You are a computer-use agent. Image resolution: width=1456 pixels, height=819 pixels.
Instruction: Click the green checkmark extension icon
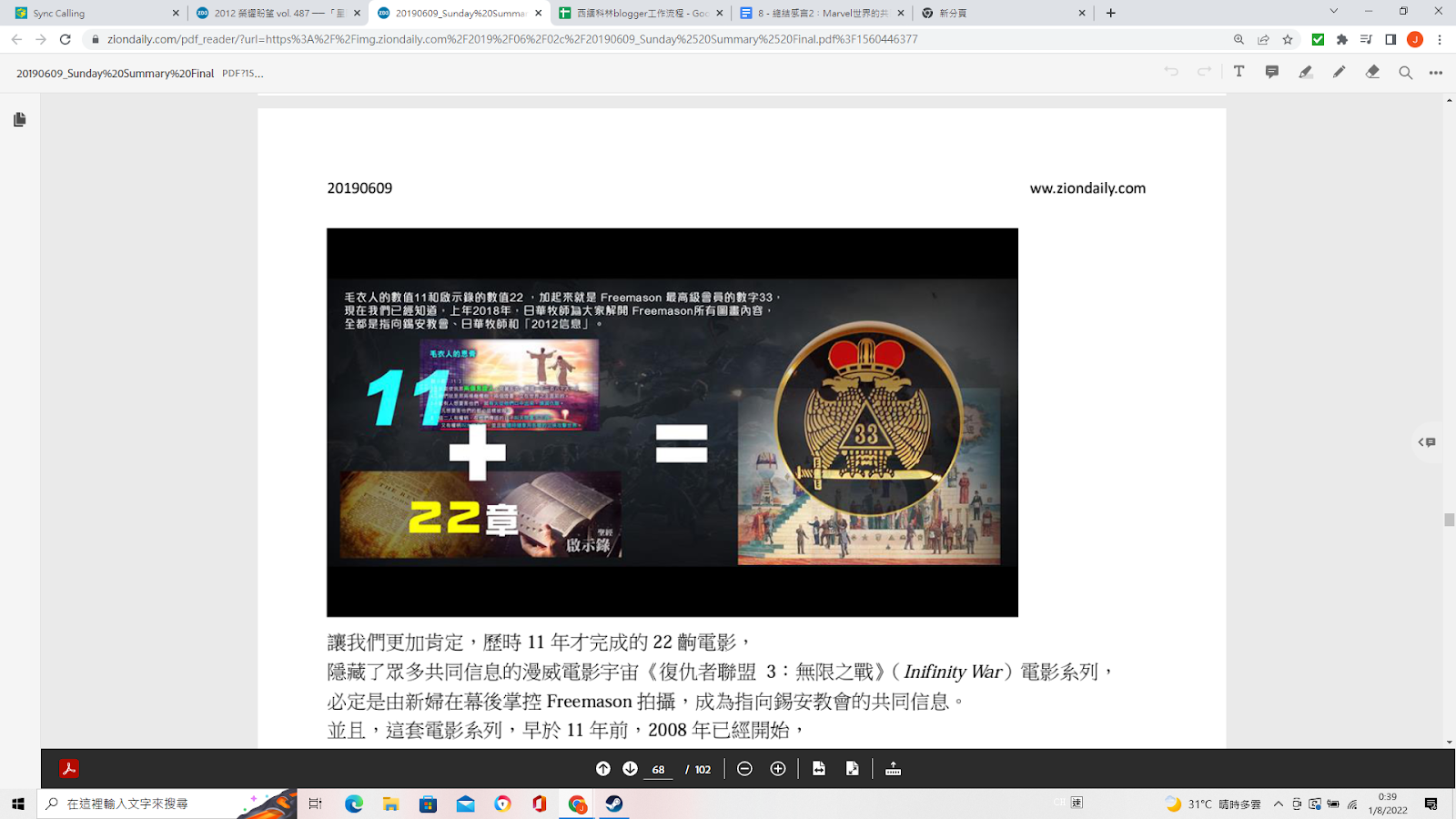pyautogui.click(x=1318, y=39)
